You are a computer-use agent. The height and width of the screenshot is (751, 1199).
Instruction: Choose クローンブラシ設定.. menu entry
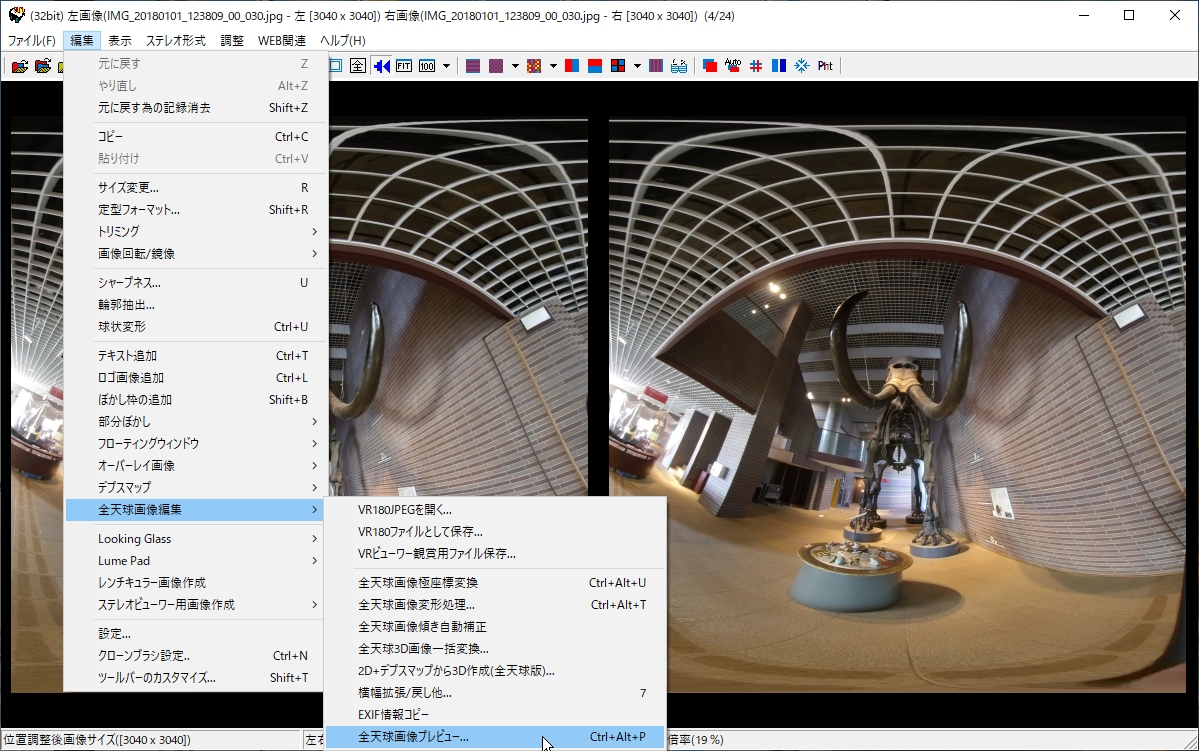(x=197, y=656)
